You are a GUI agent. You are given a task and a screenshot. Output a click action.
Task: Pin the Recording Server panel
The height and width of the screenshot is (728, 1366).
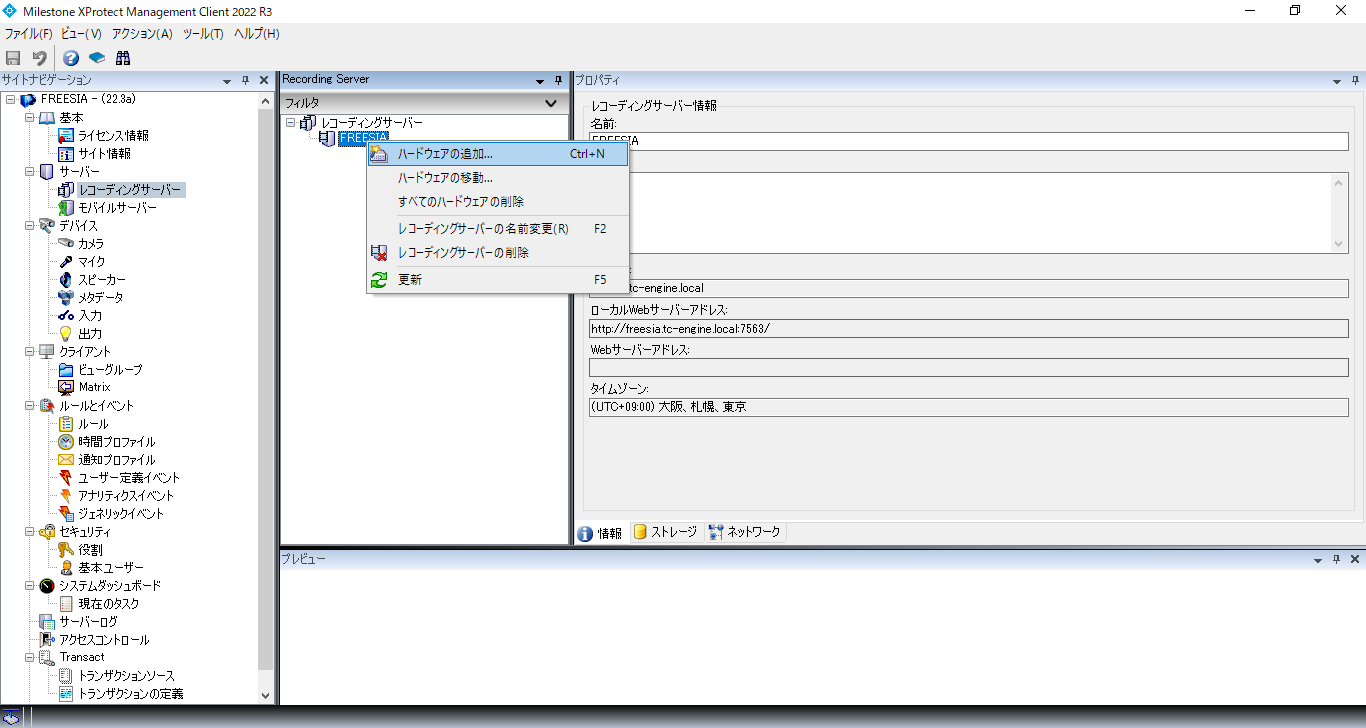tap(558, 80)
